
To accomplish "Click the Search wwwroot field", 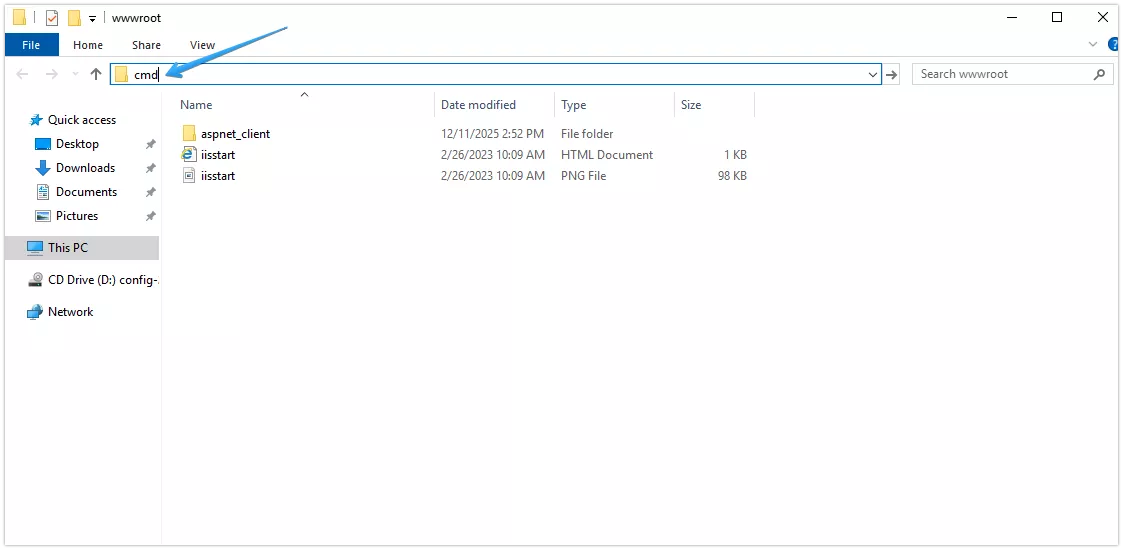I will 1013,74.
